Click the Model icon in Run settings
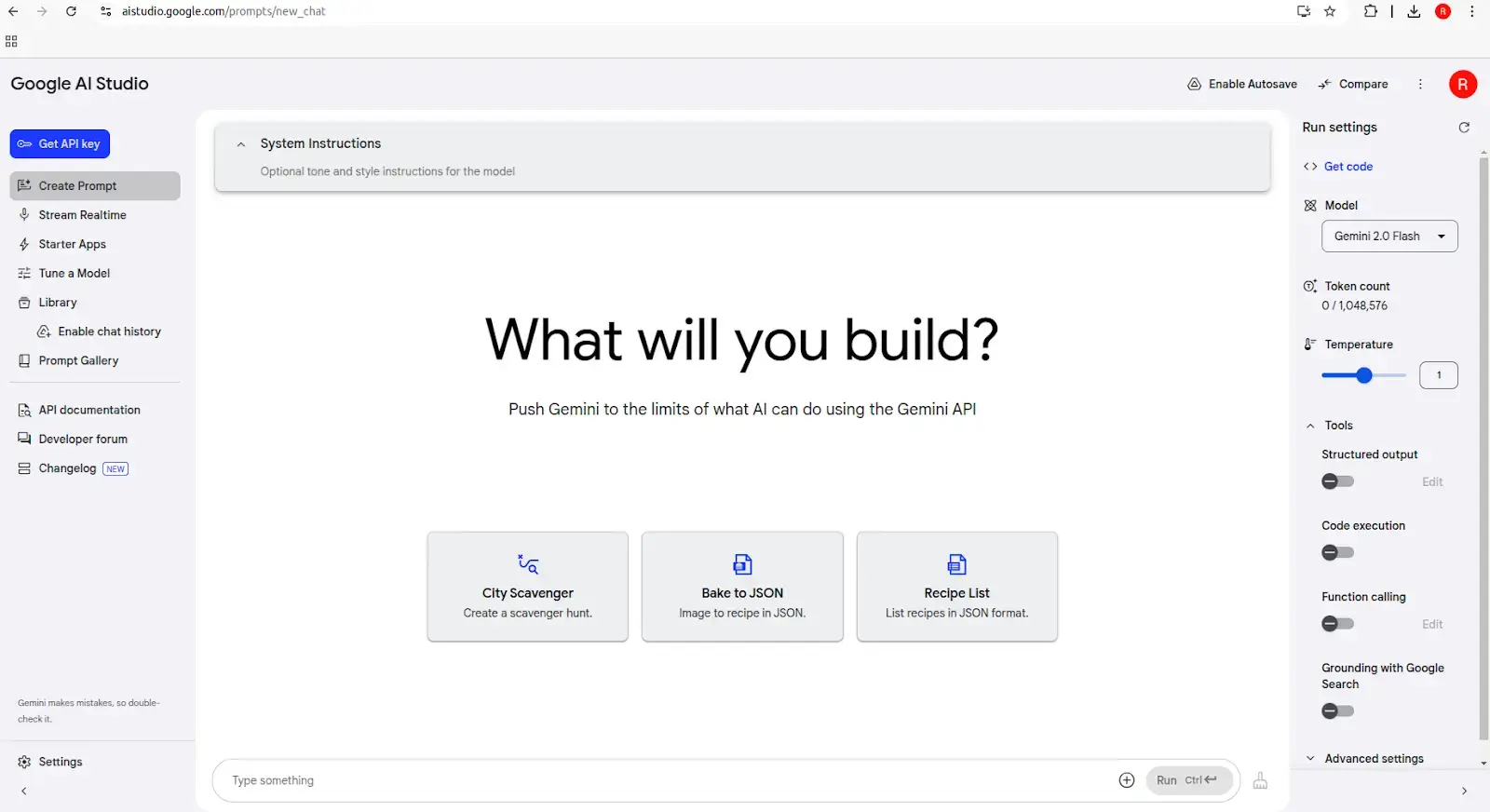The height and width of the screenshot is (812, 1490). (x=1309, y=206)
